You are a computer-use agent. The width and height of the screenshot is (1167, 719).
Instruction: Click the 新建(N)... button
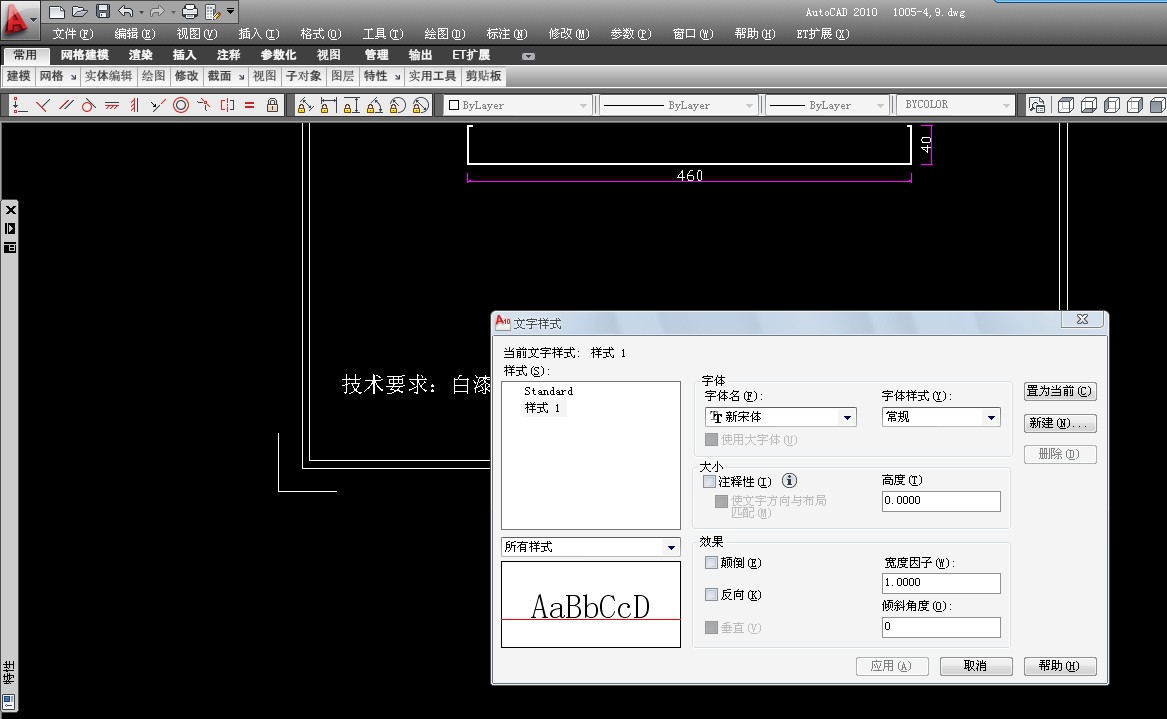[1060, 424]
